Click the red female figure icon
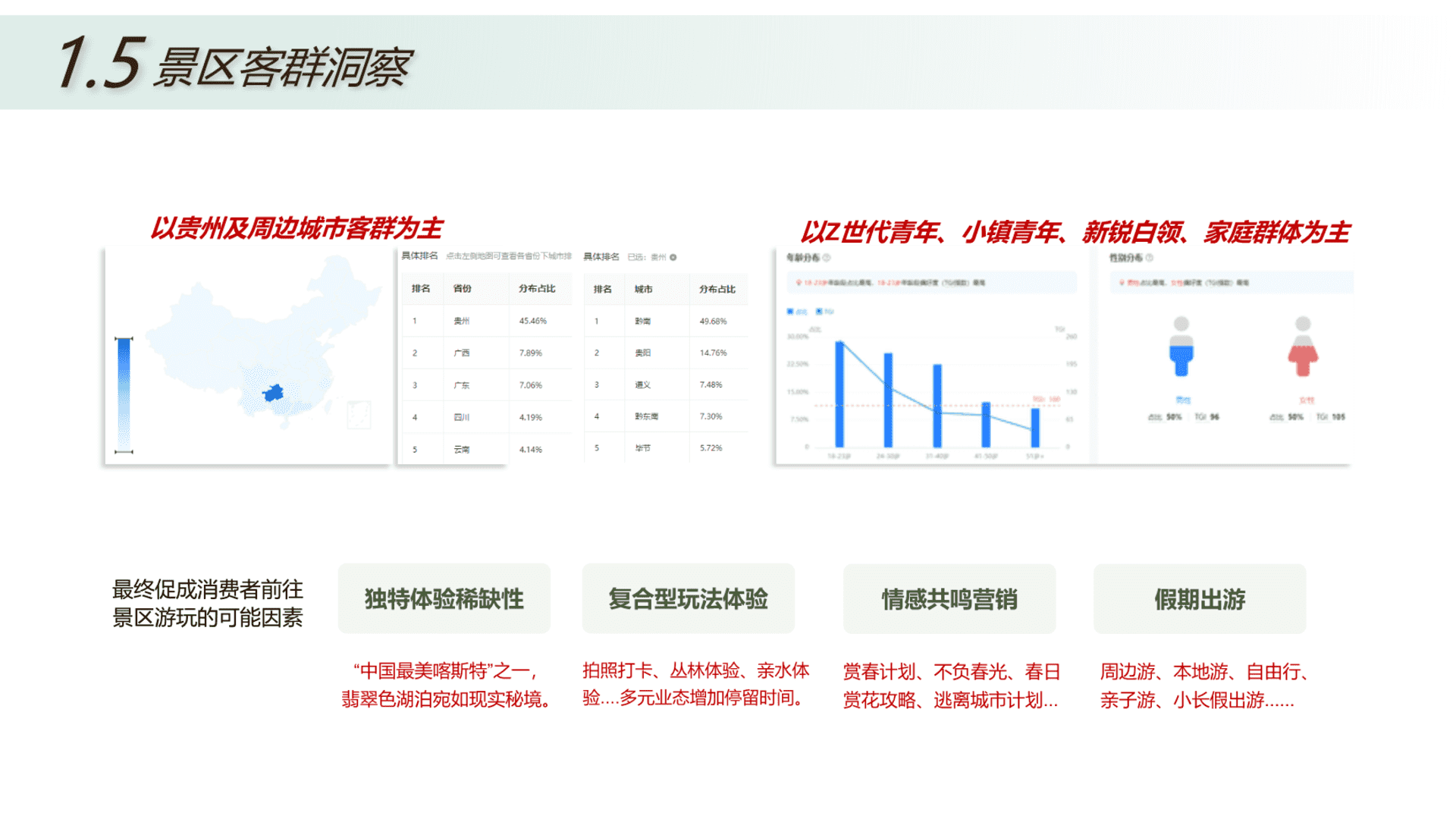This screenshot has width=1456, height=819. (1302, 348)
